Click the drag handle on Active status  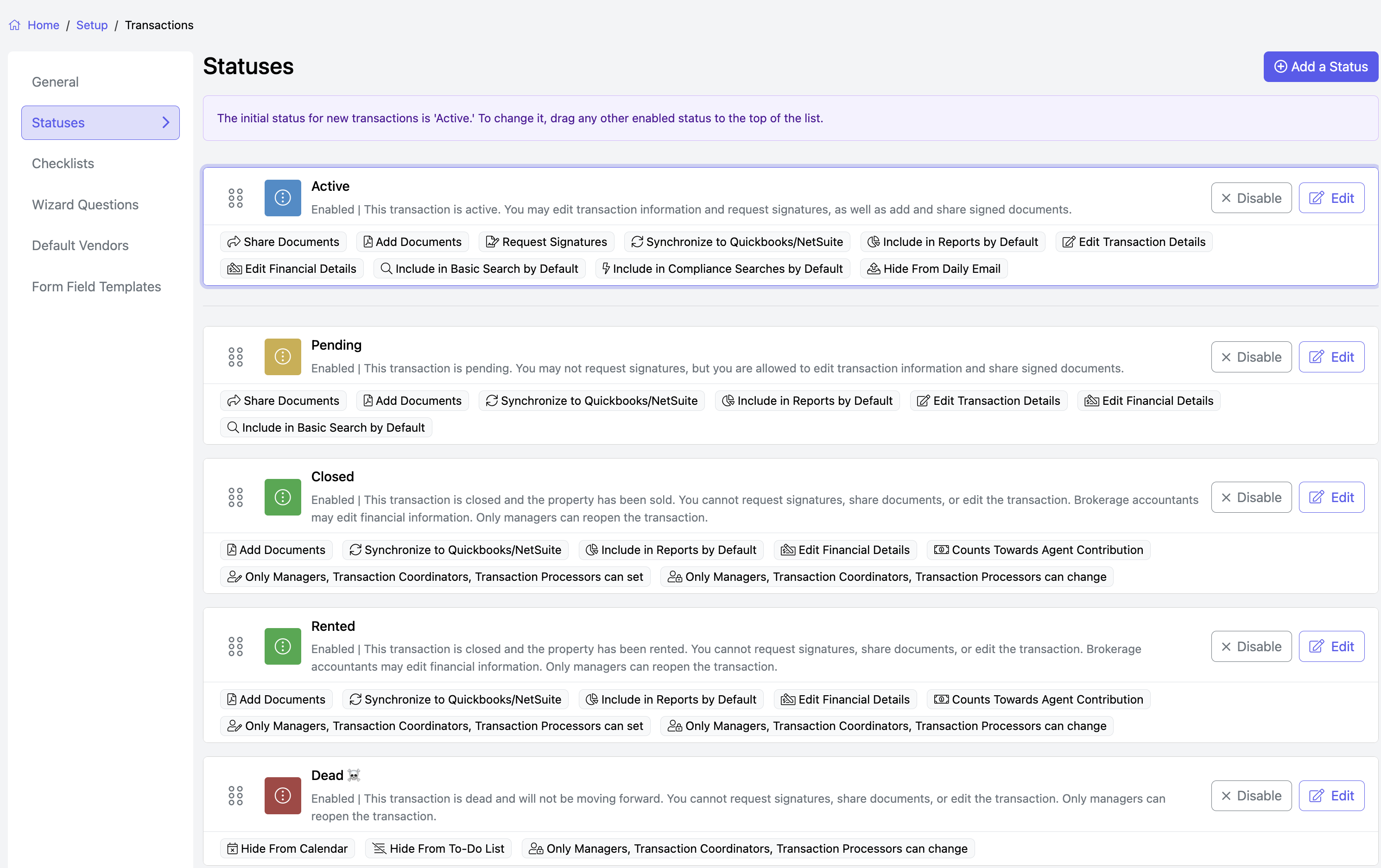point(235,198)
